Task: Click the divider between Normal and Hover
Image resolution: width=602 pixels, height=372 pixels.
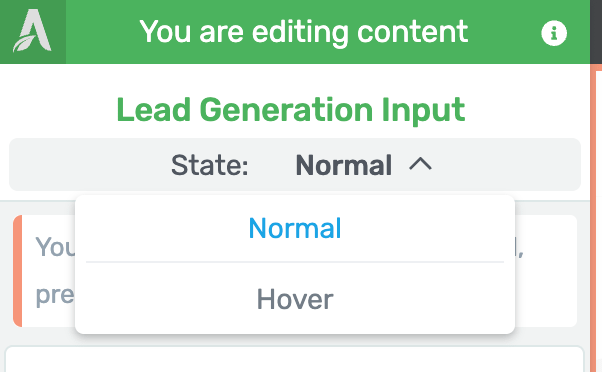Action: coord(295,262)
